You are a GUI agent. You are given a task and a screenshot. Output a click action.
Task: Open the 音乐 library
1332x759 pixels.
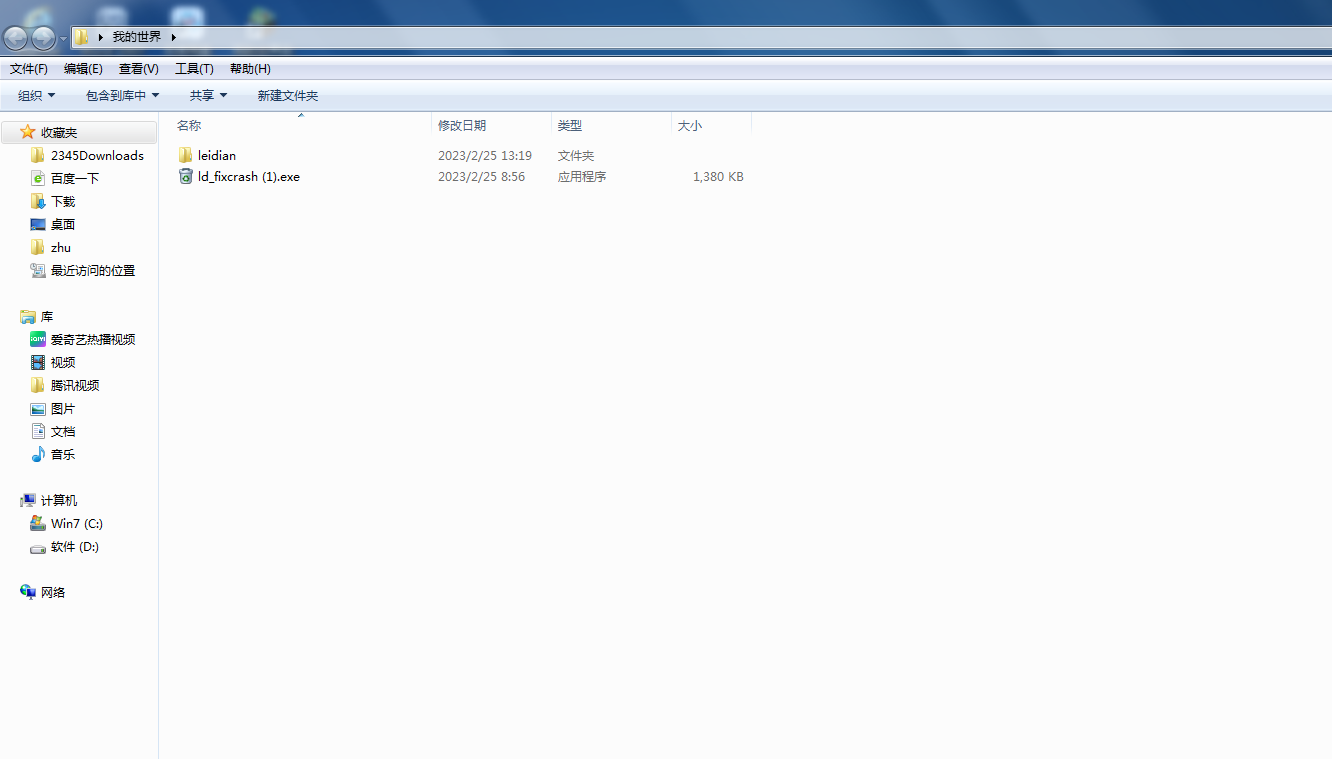click(x=62, y=455)
